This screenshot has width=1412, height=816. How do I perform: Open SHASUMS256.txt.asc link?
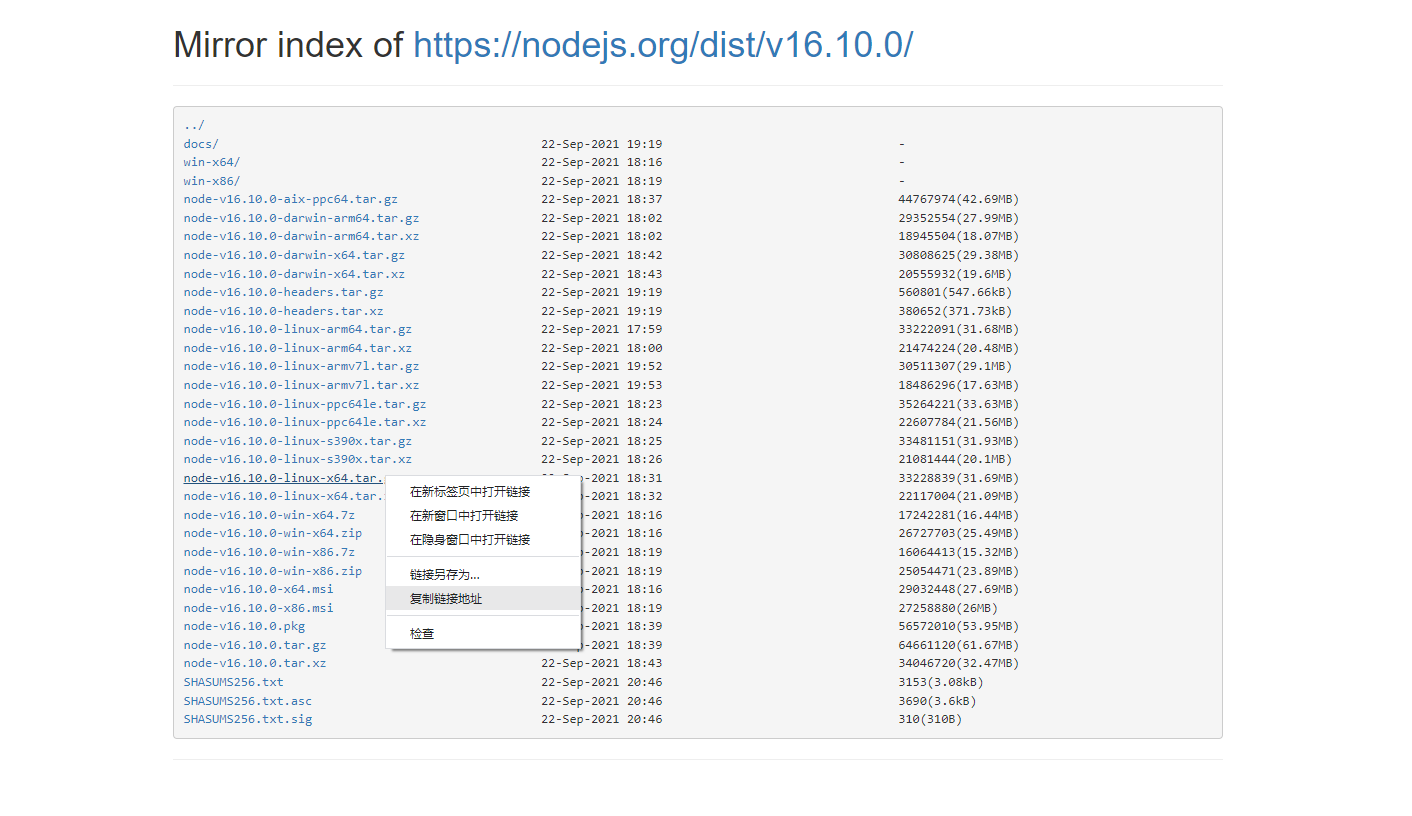[248, 701]
